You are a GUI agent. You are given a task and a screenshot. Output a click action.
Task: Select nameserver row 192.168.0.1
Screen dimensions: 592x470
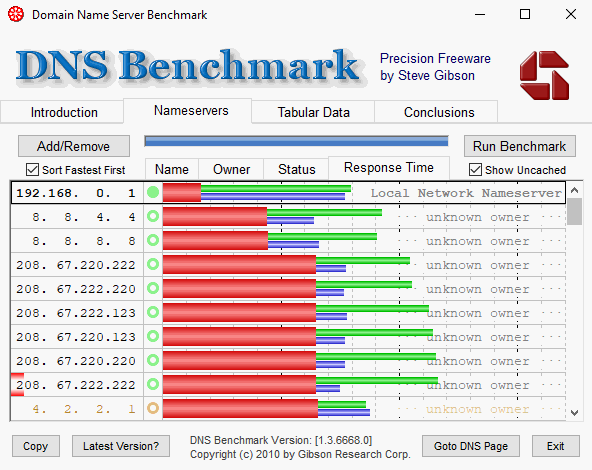pyautogui.click(x=288, y=193)
